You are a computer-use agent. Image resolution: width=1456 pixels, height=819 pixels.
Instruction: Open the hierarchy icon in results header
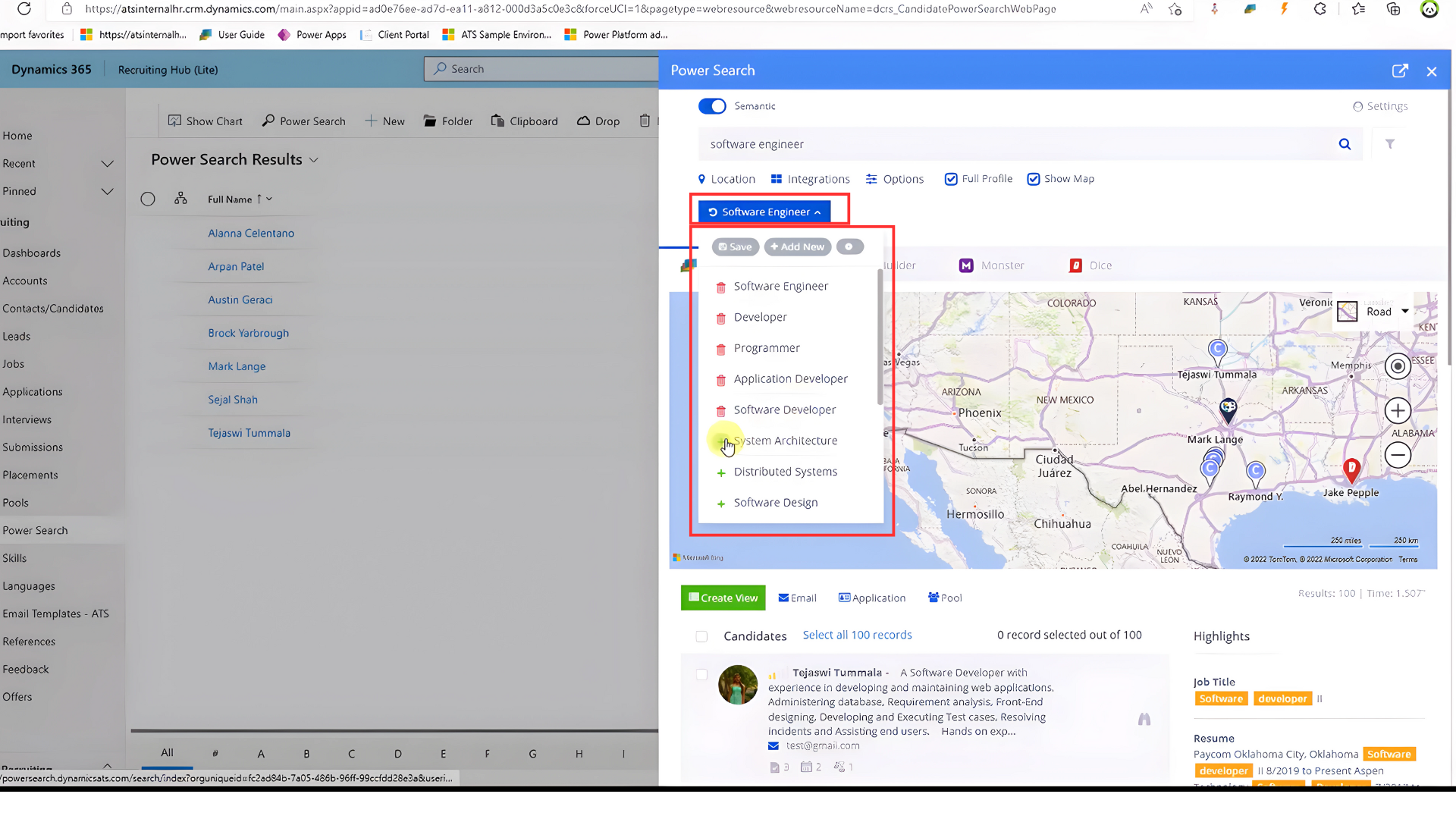click(x=180, y=199)
